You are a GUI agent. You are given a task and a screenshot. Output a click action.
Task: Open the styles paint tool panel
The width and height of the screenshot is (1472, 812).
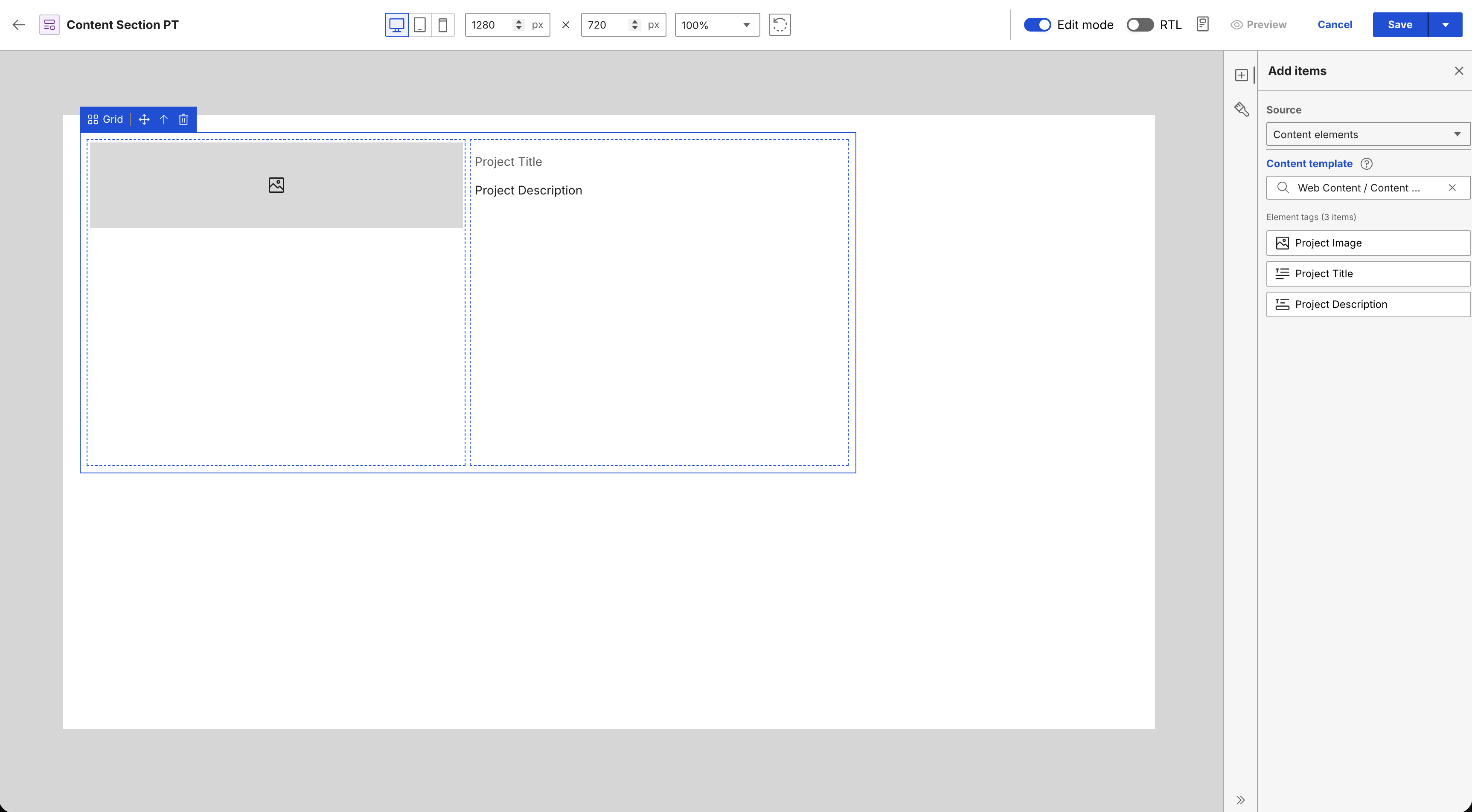coord(1241,109)
